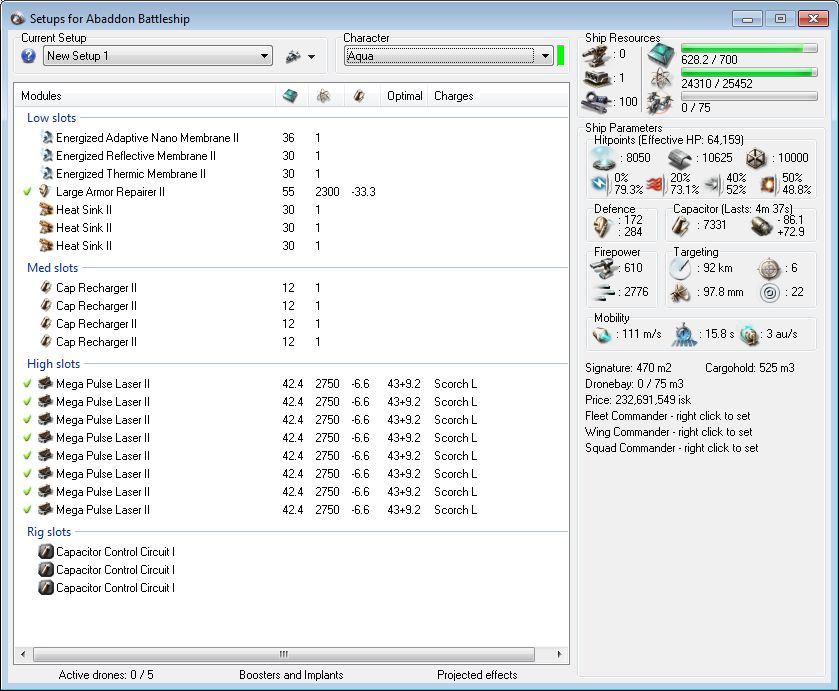The image size is (839, 691).
Task: Click the targeting range icon showing 92 km
Action: point(680,269)
